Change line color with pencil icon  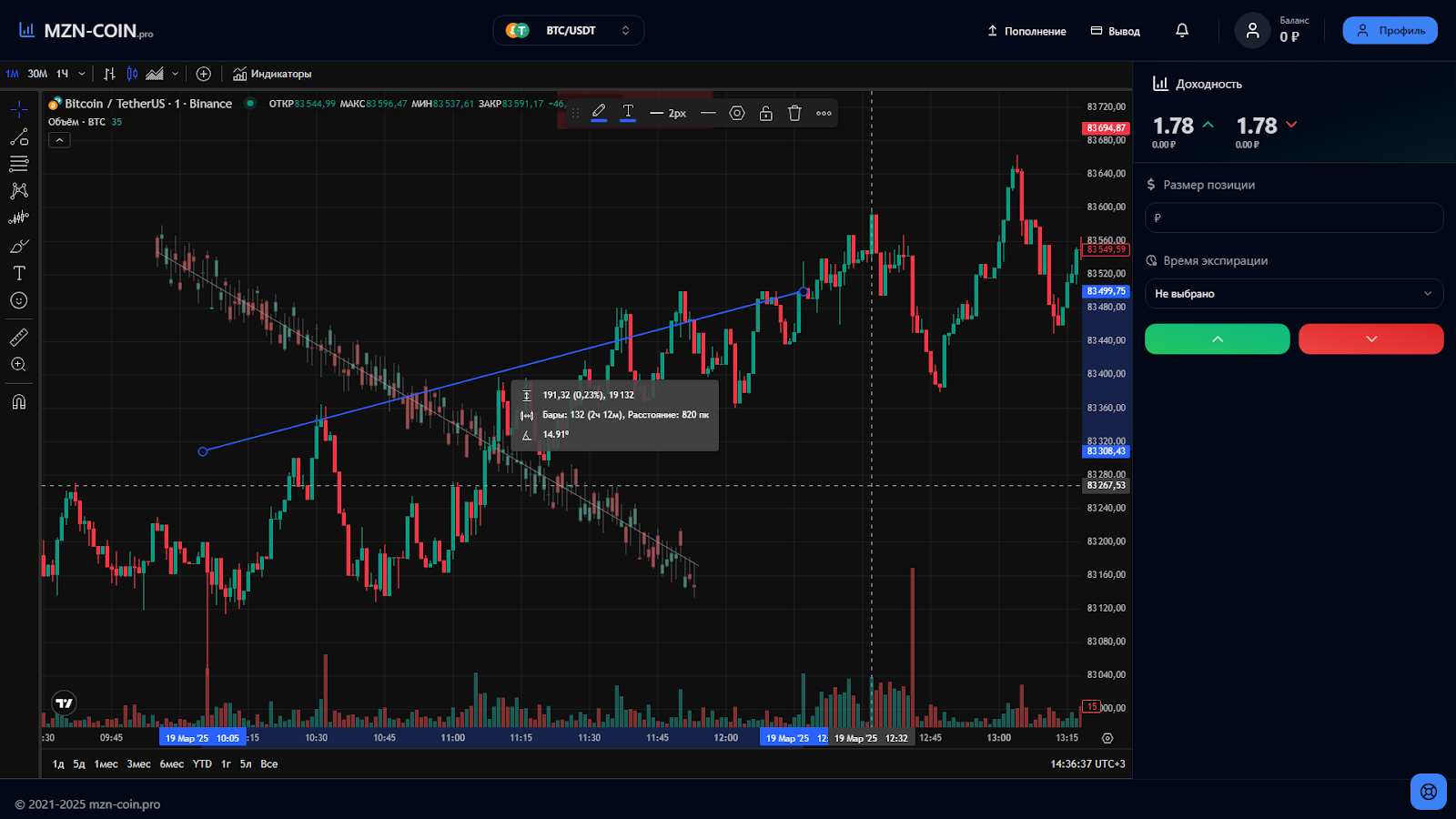[599, 113]
